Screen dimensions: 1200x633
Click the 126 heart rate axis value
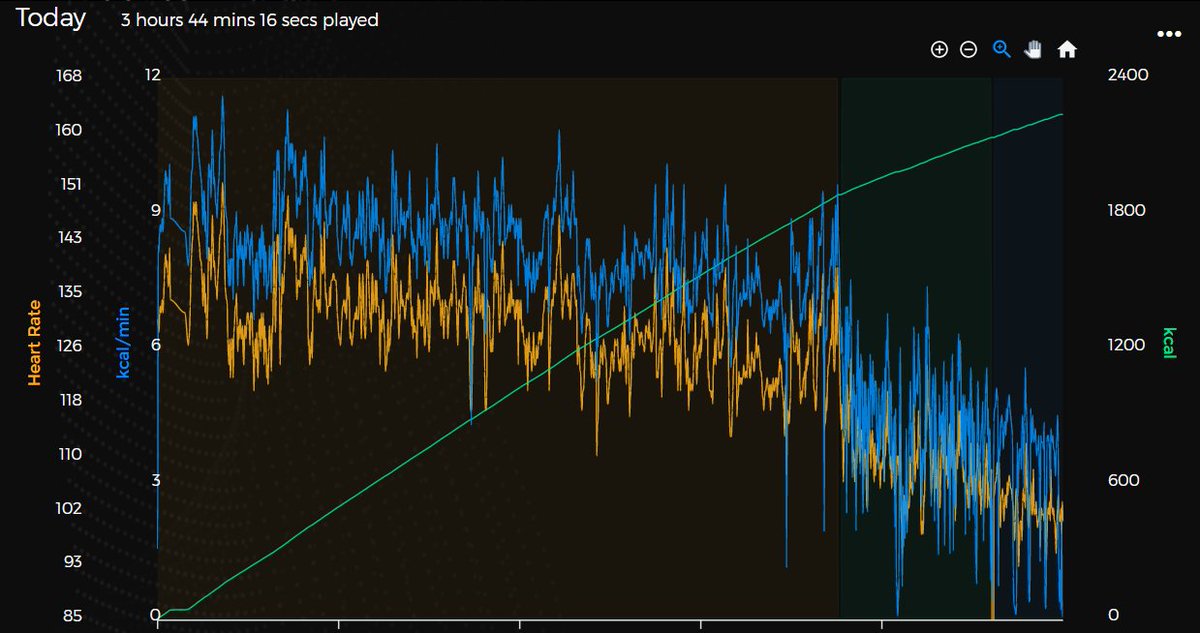point(70,346)
